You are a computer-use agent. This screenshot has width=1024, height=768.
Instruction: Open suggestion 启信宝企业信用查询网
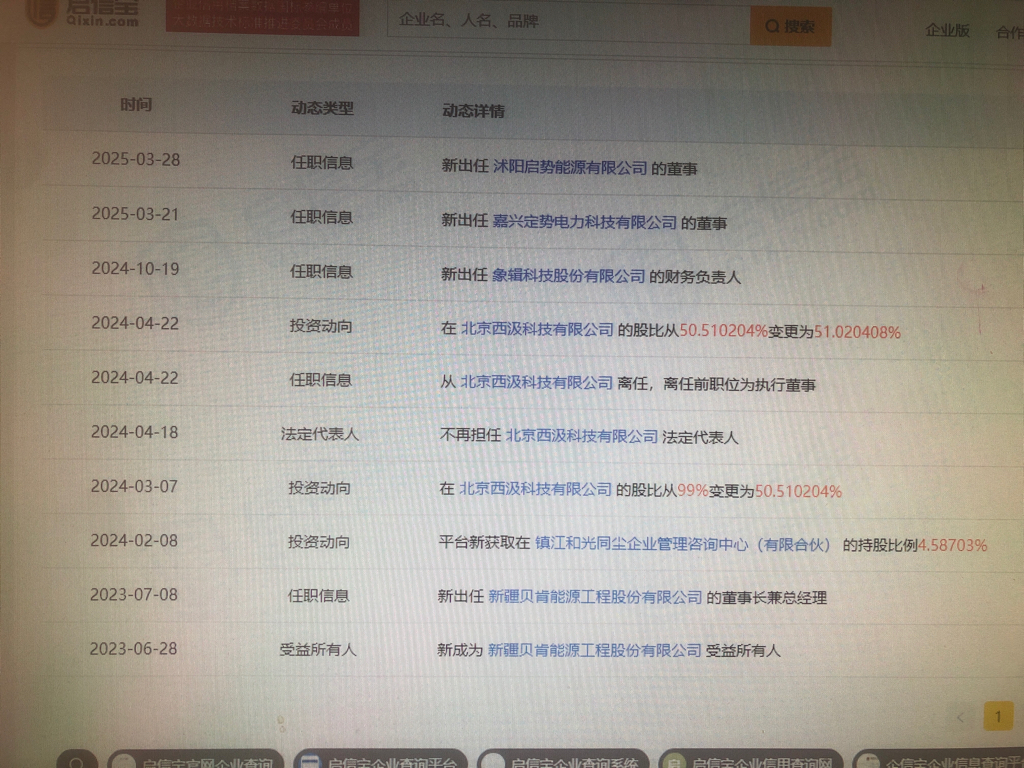pos(751,760)
